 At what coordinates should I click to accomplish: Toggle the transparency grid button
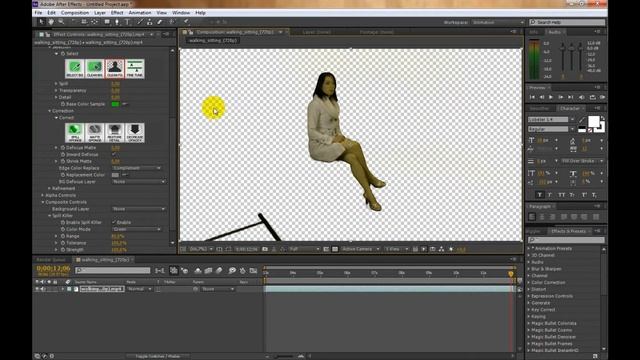[335, 249]
